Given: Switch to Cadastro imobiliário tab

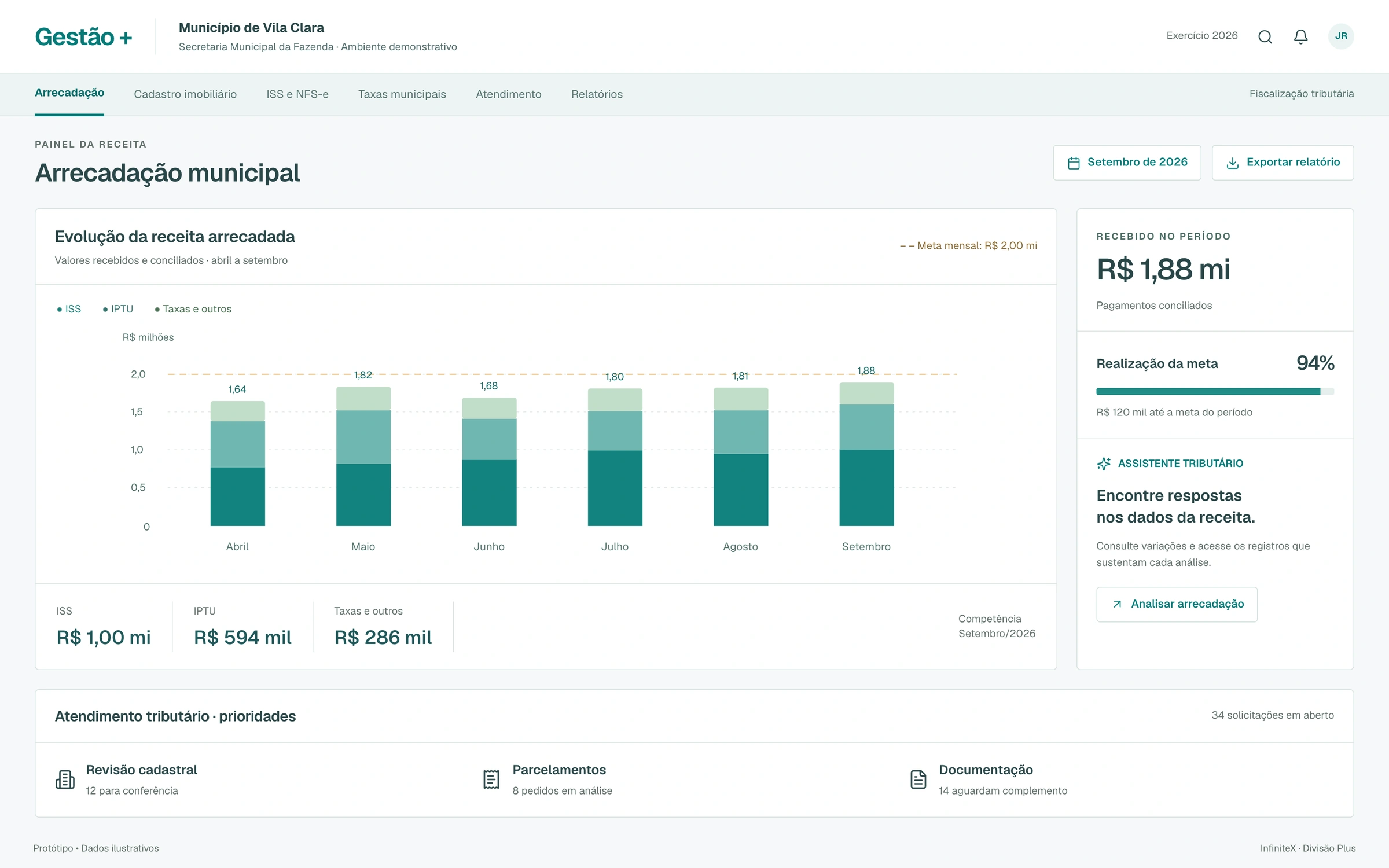Looking at the screenshot, I should (185, 94).
